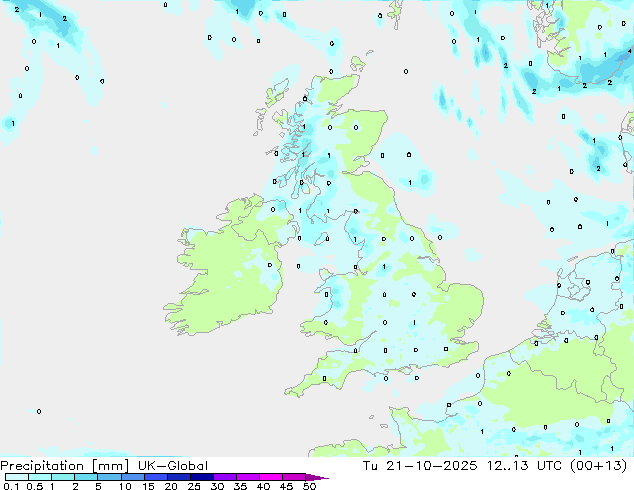This screenshot has width=634, height=490.
Task: Click the "(00+13)" forecast offset text
Action: coord(598,466)
